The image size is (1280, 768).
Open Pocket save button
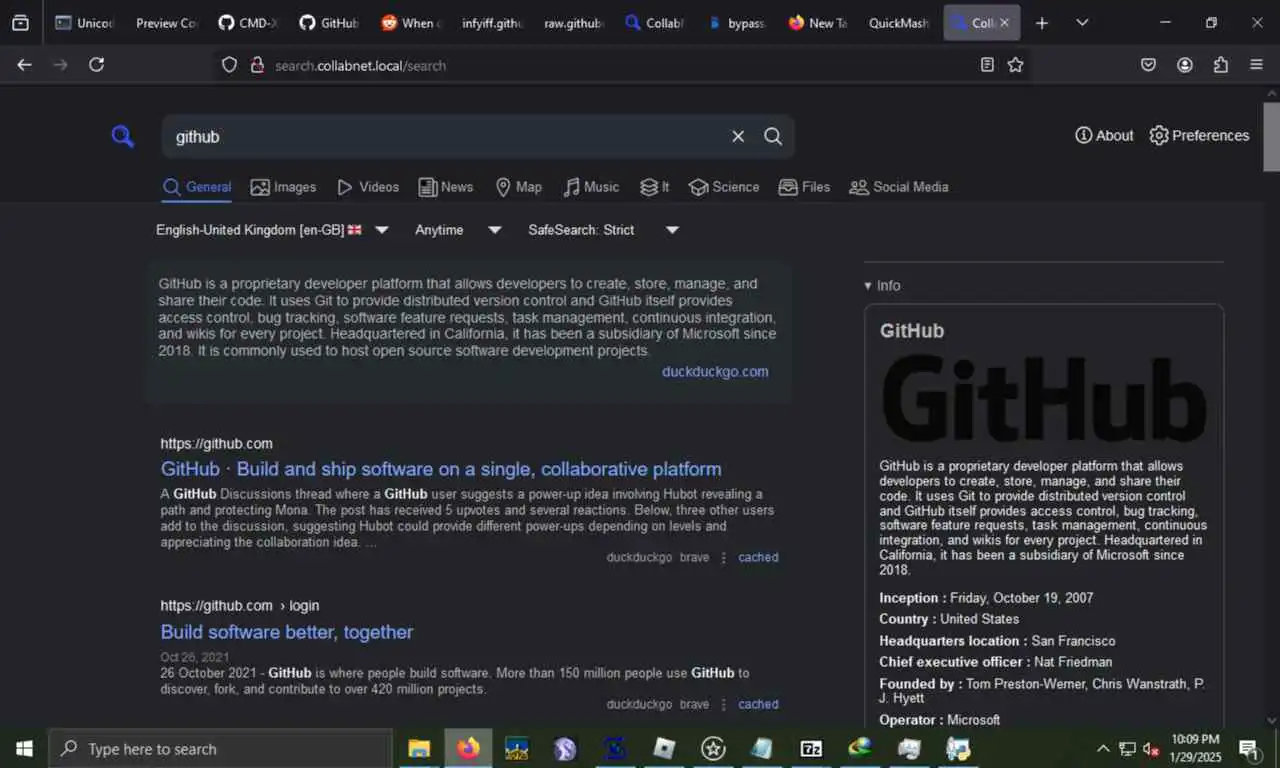tap(1149, 65)
